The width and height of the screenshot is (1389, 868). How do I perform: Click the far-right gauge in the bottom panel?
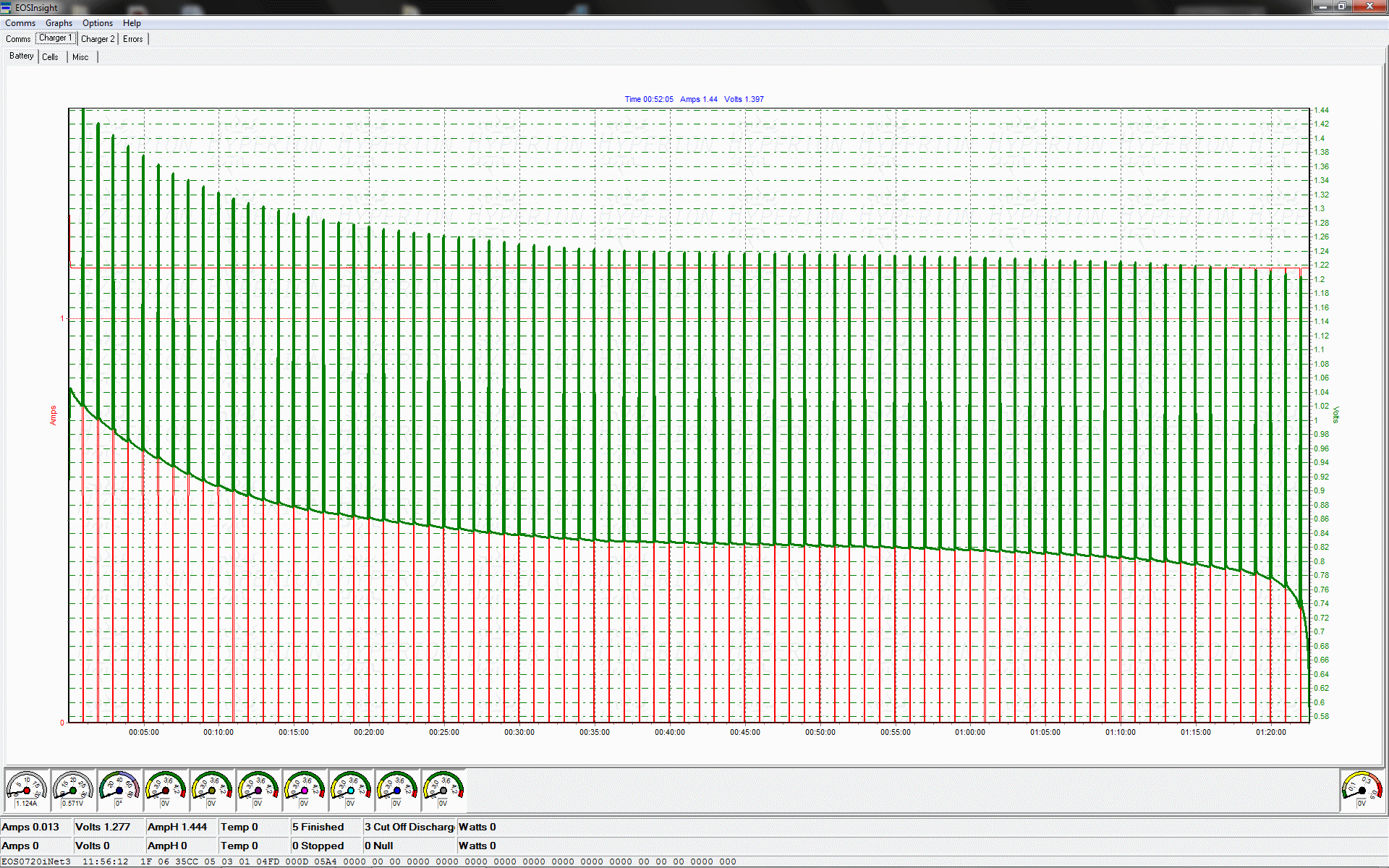[1362, 790]
